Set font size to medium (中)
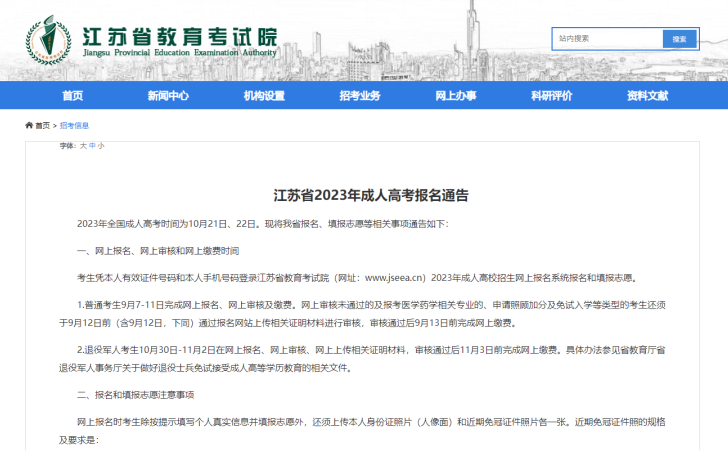 point(92,146)
